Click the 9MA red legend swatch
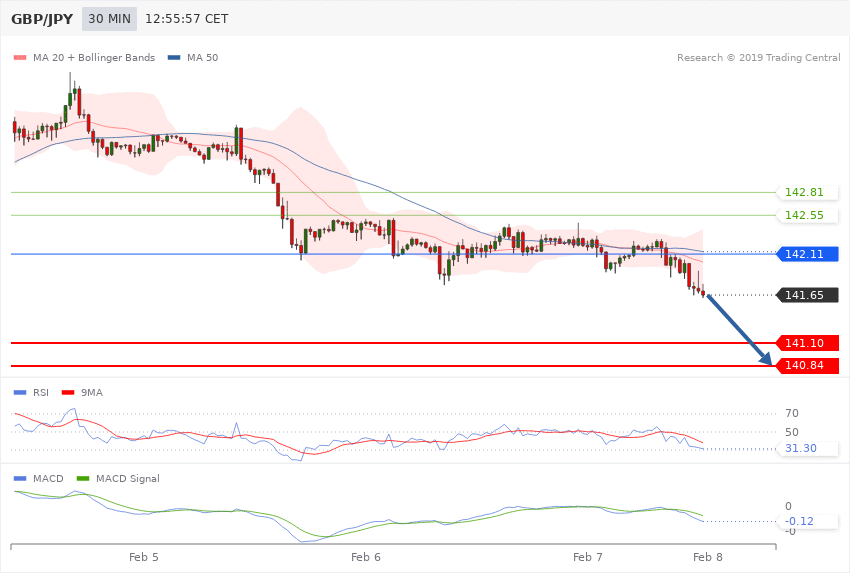 click(68, 392)
